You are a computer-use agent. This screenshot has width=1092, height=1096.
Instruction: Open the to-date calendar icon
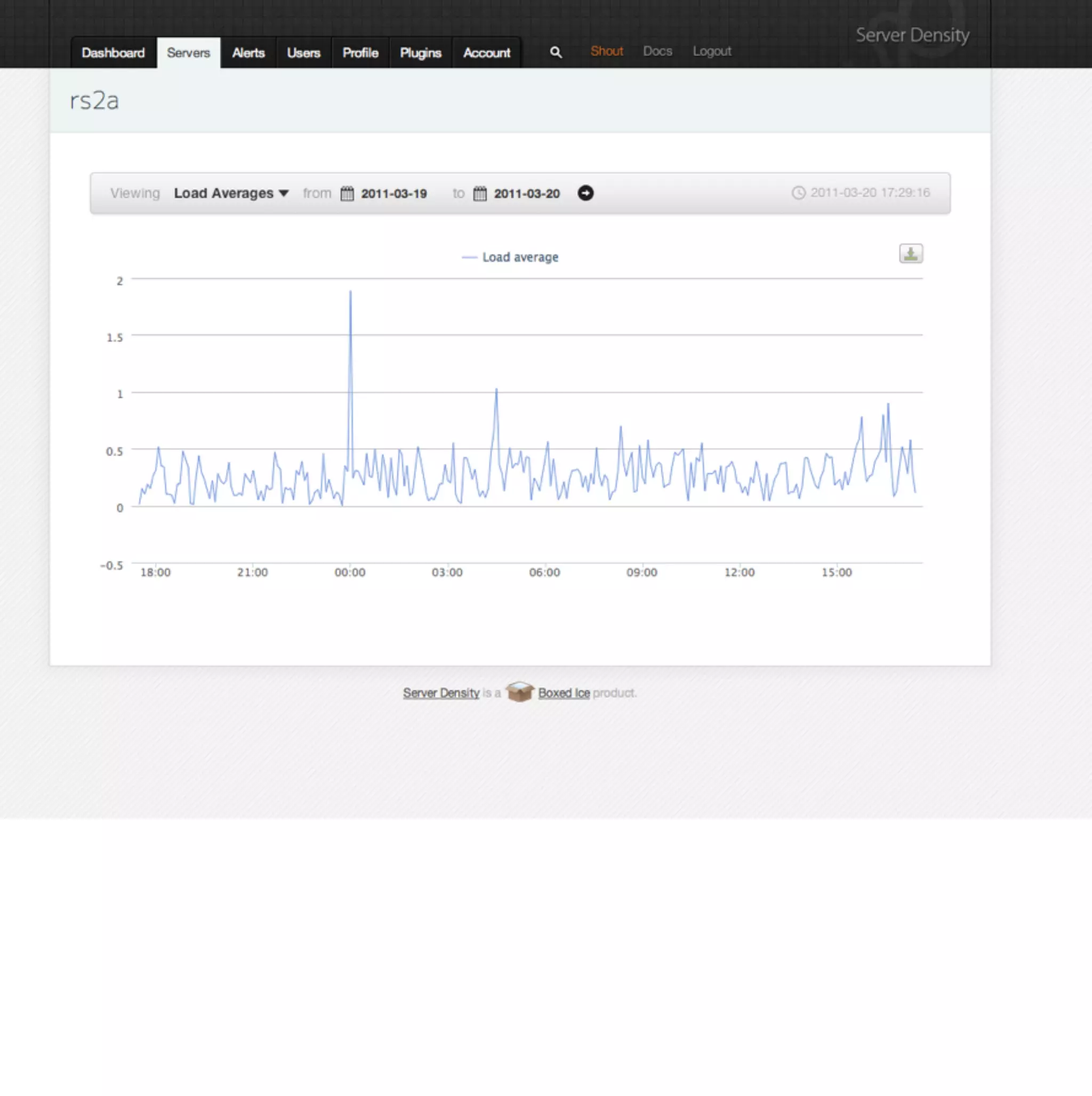[479, 194]
